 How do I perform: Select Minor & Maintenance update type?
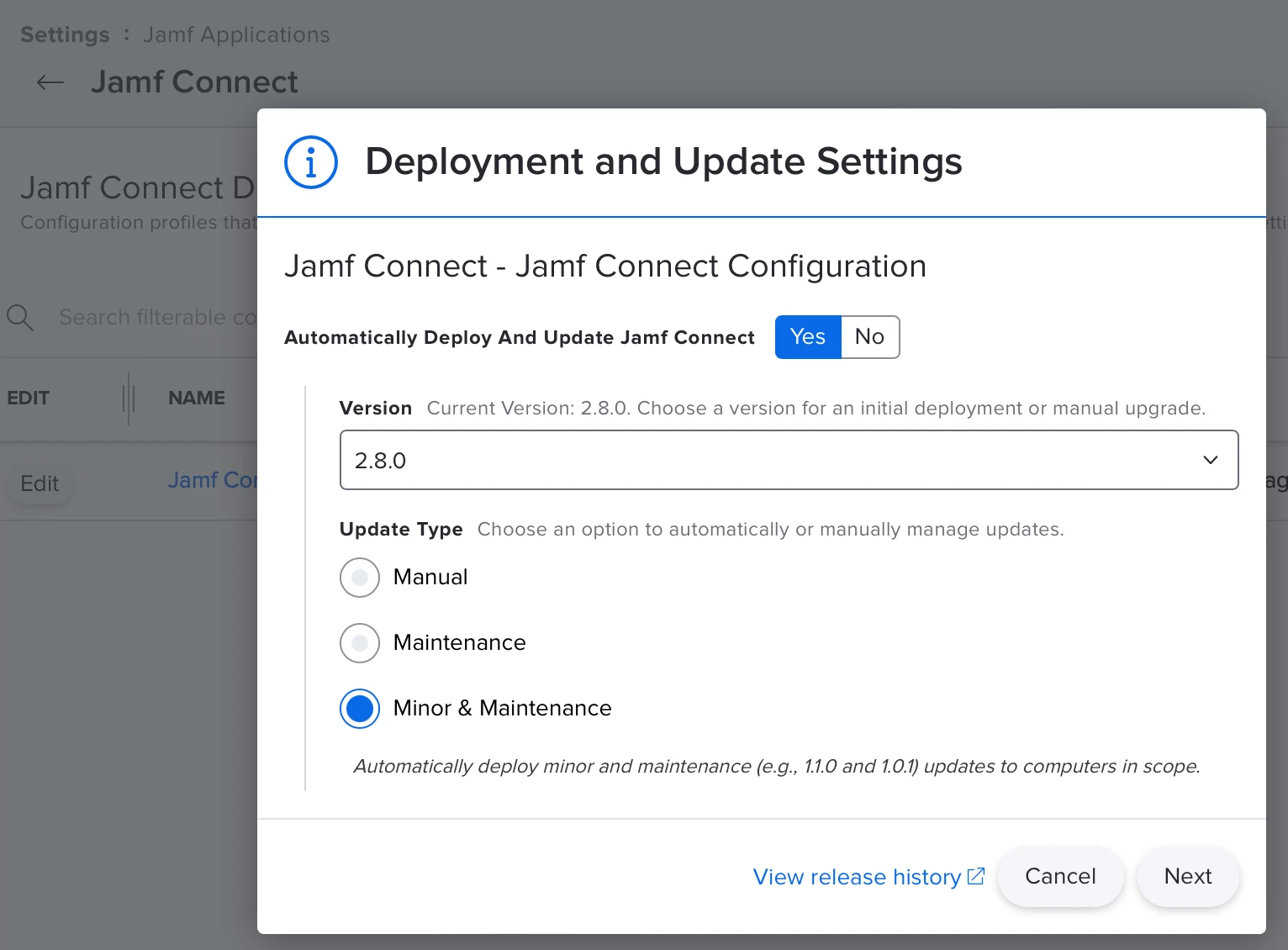(x=360, y=709)
